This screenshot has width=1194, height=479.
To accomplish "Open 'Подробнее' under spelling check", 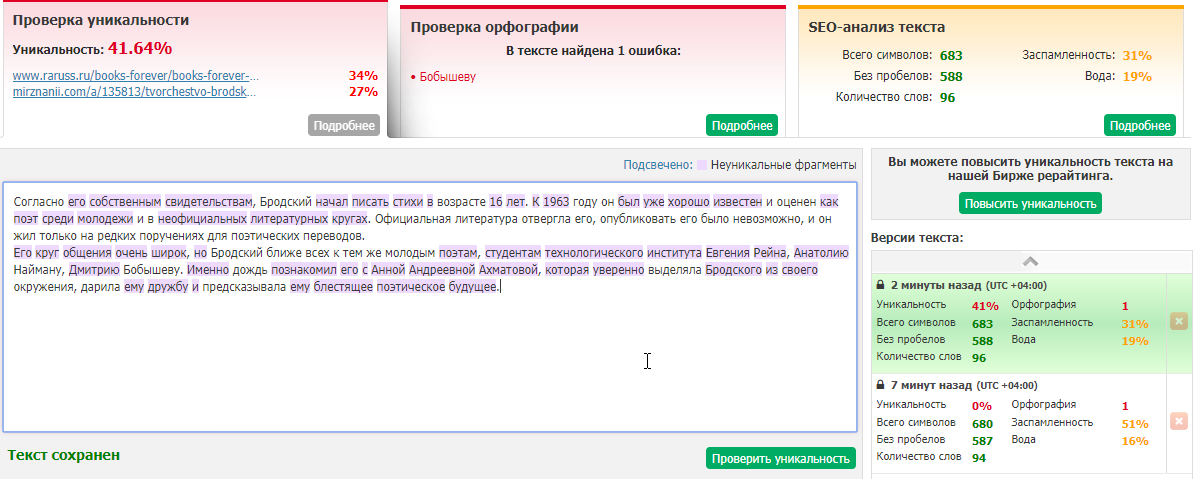I will click(741, 125).
